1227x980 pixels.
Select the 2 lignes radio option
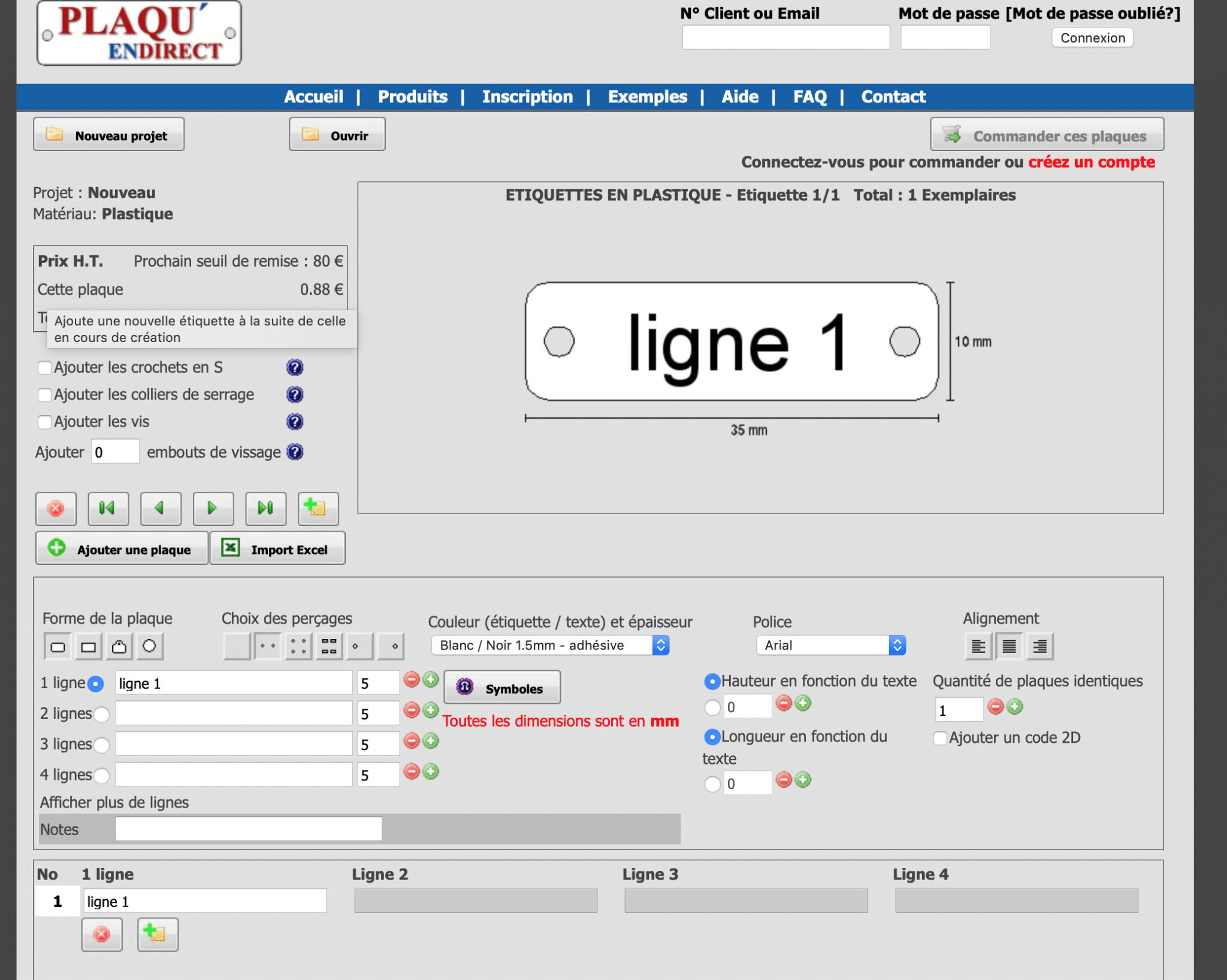pyautogui.click(x=102, y=714)
